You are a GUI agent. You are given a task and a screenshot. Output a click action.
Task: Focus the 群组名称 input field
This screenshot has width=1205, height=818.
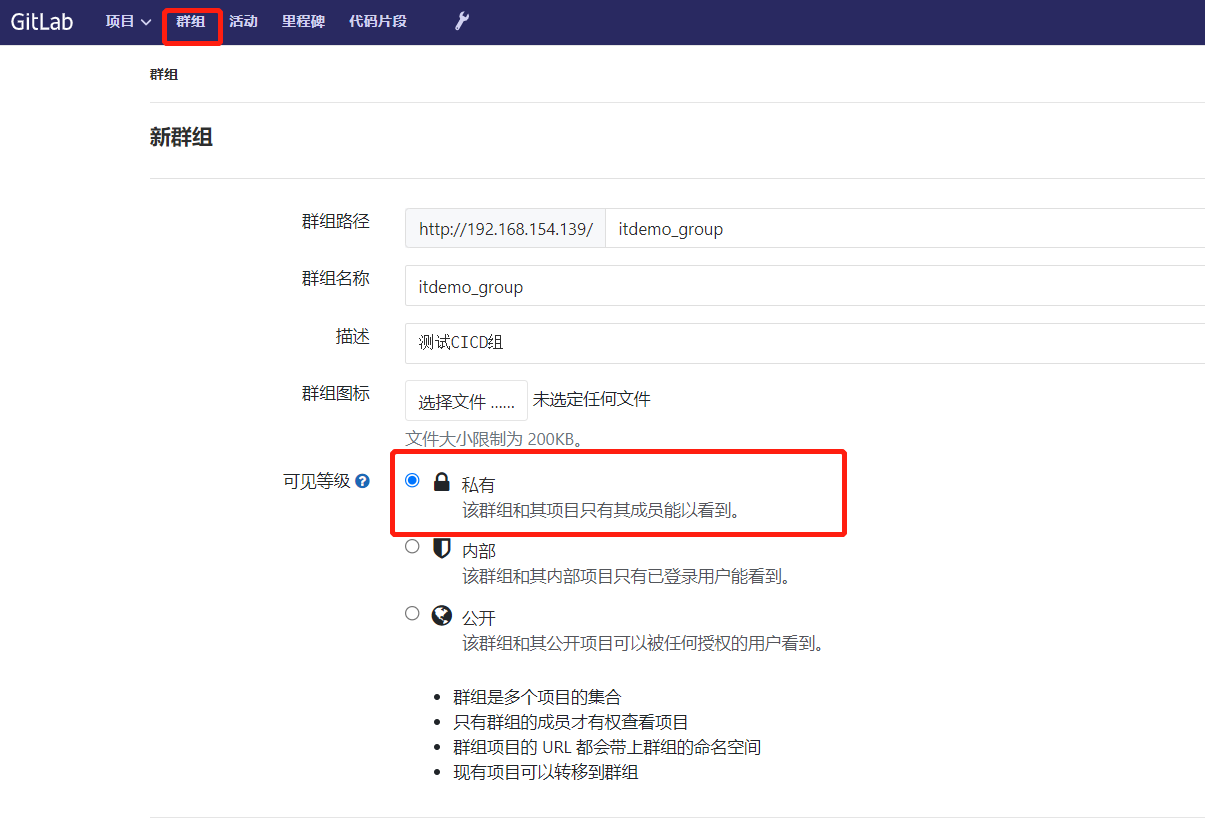805,286
